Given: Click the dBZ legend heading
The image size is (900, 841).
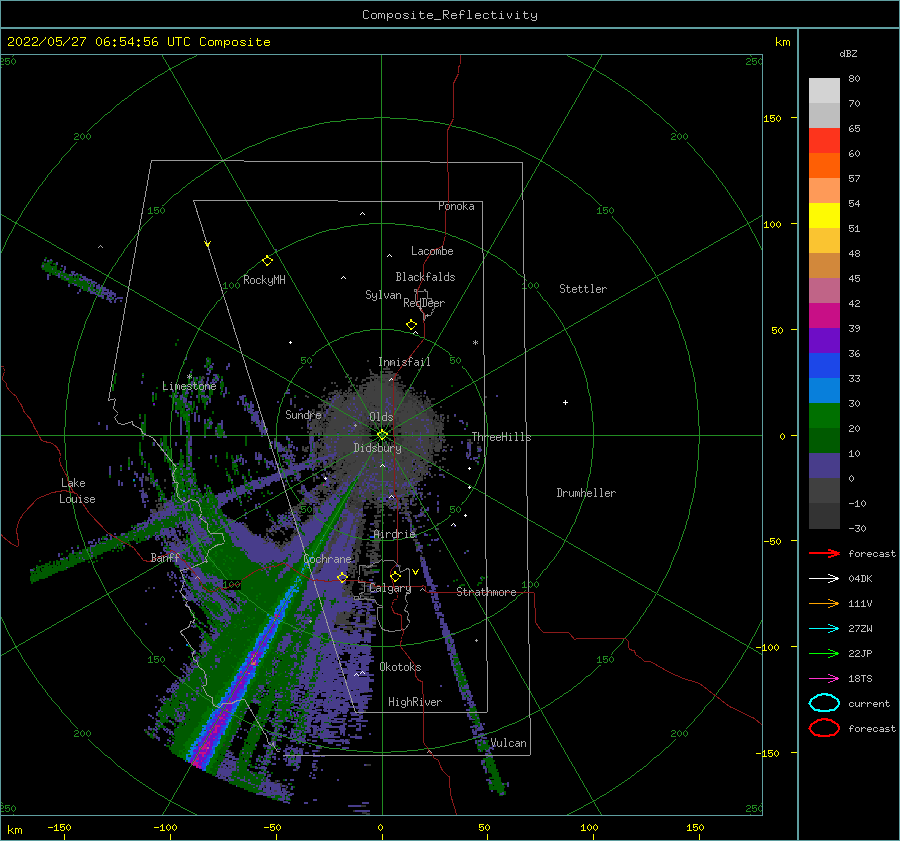Looking at the screenshot, I should (x=848, y=53).
